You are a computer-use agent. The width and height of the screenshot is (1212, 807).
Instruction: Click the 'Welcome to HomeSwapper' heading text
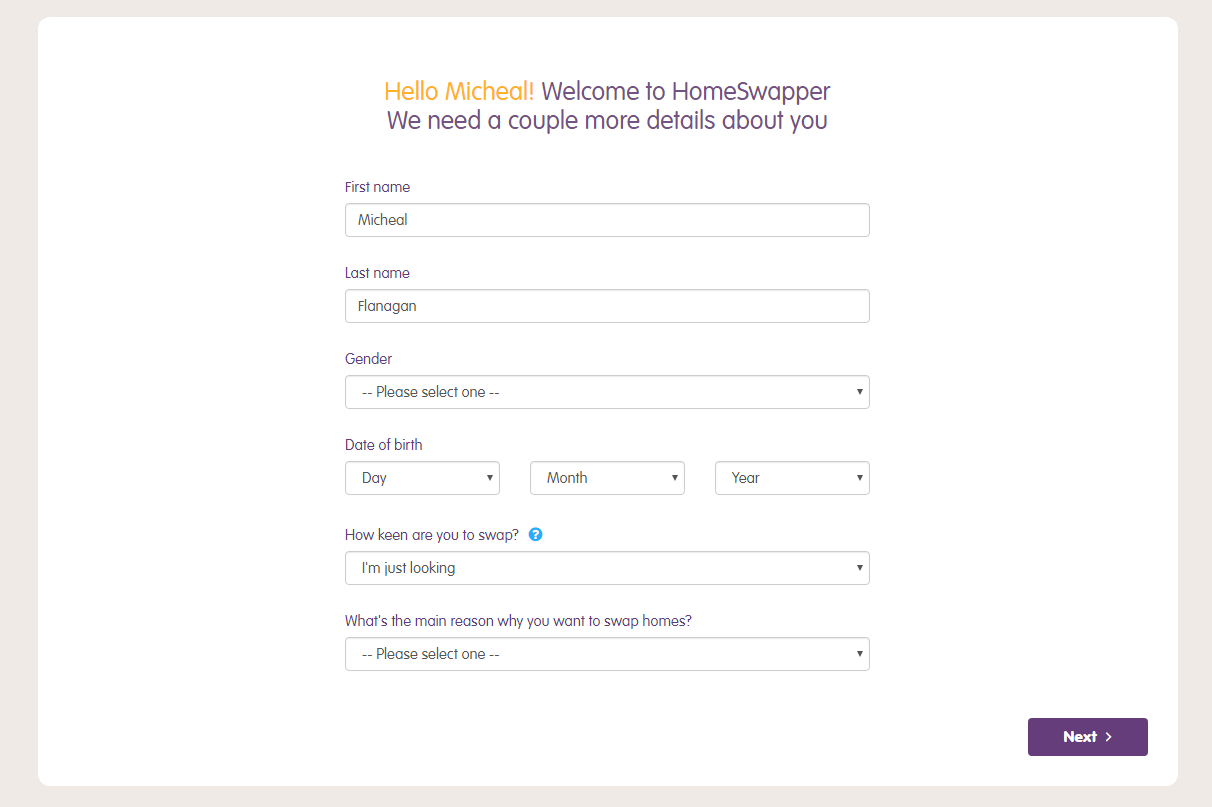click(686, 91)
